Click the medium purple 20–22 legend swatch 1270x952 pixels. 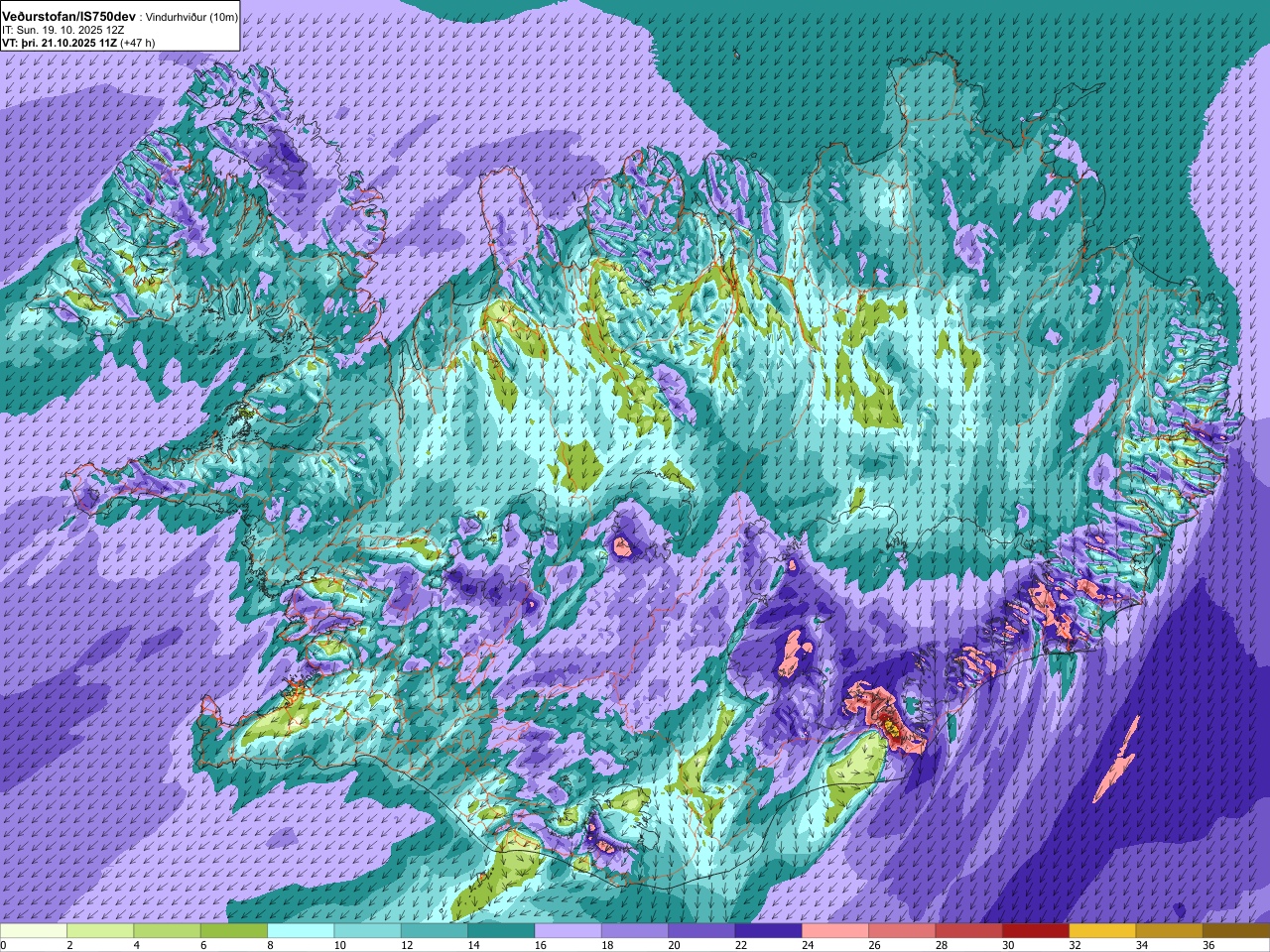point(701,931)
